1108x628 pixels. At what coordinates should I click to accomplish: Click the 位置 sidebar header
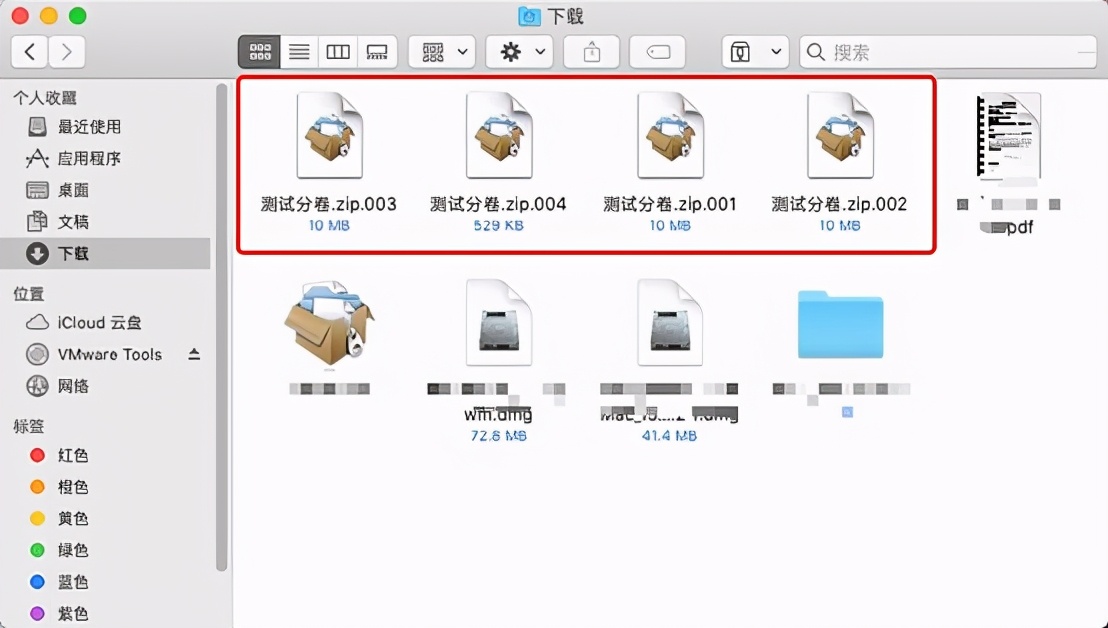point(28,293)
